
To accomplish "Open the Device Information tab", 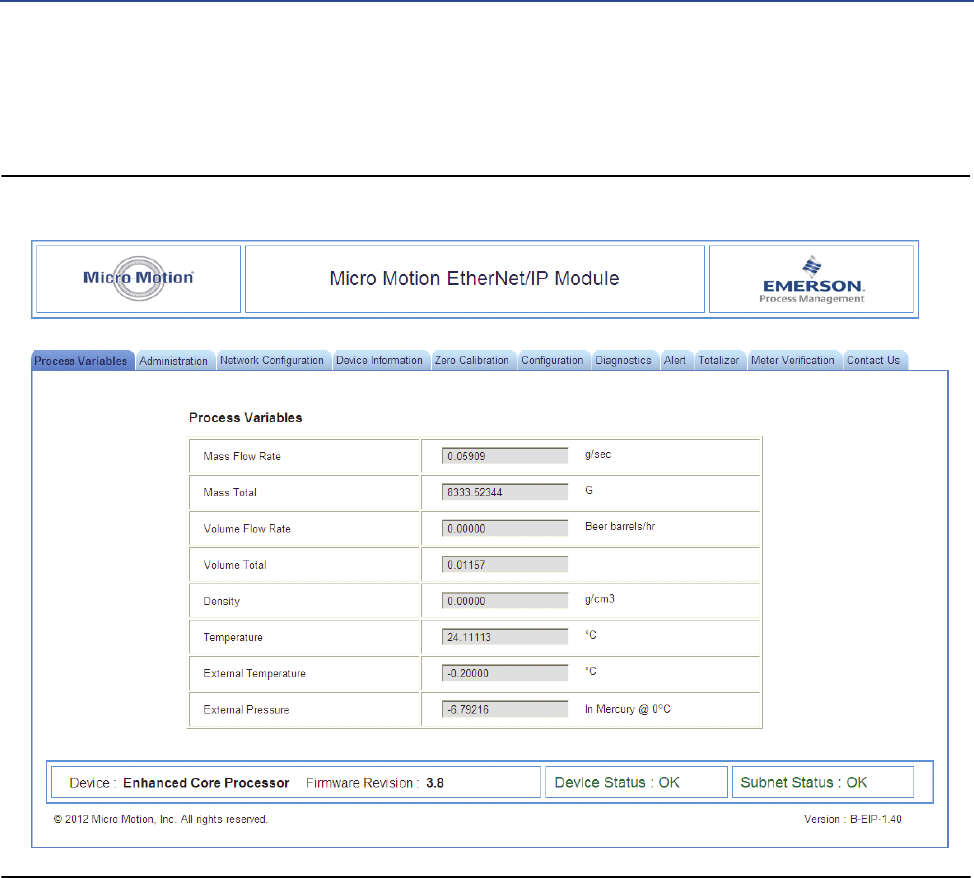I will (380, 360).
